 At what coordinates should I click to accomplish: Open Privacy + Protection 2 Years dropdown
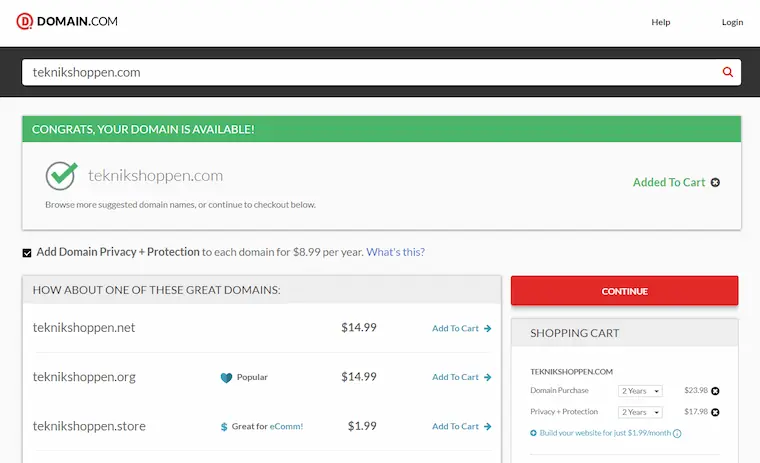[x=640, y=412]
